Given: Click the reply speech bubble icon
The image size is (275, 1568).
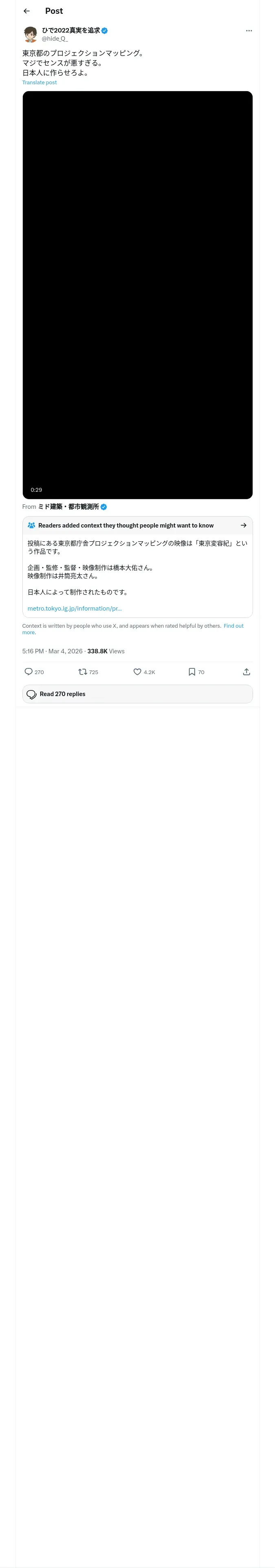Looking at the screenshot, I should (x=28, y=671).
